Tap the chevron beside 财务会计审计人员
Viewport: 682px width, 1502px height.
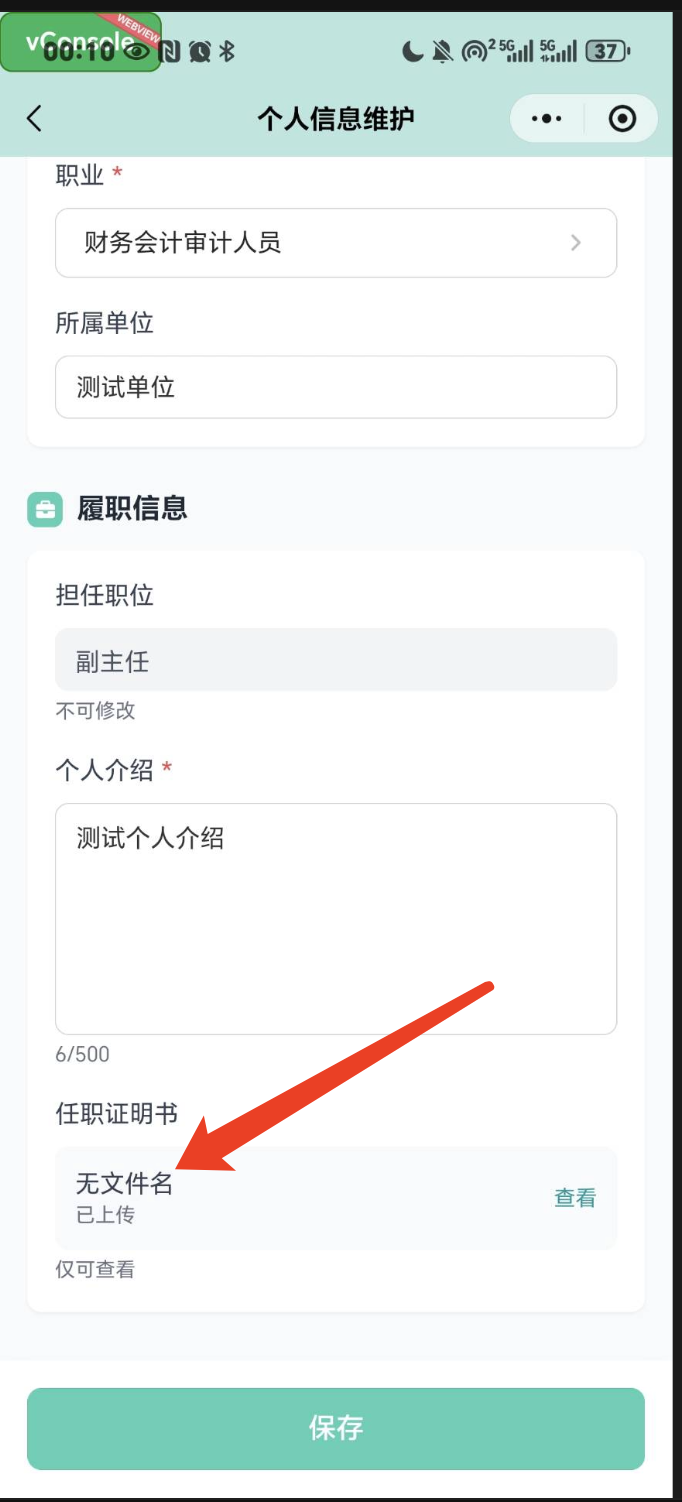click(x=576, y=242)
